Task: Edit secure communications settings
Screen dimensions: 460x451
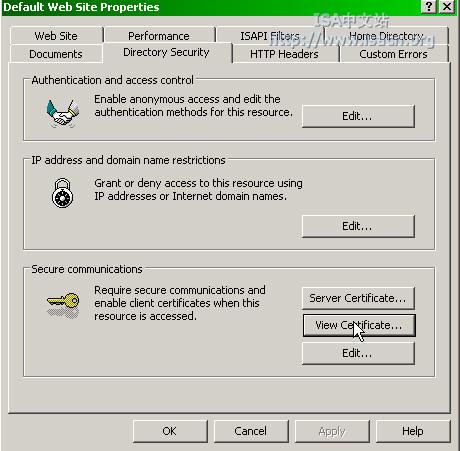Action: 358,353
